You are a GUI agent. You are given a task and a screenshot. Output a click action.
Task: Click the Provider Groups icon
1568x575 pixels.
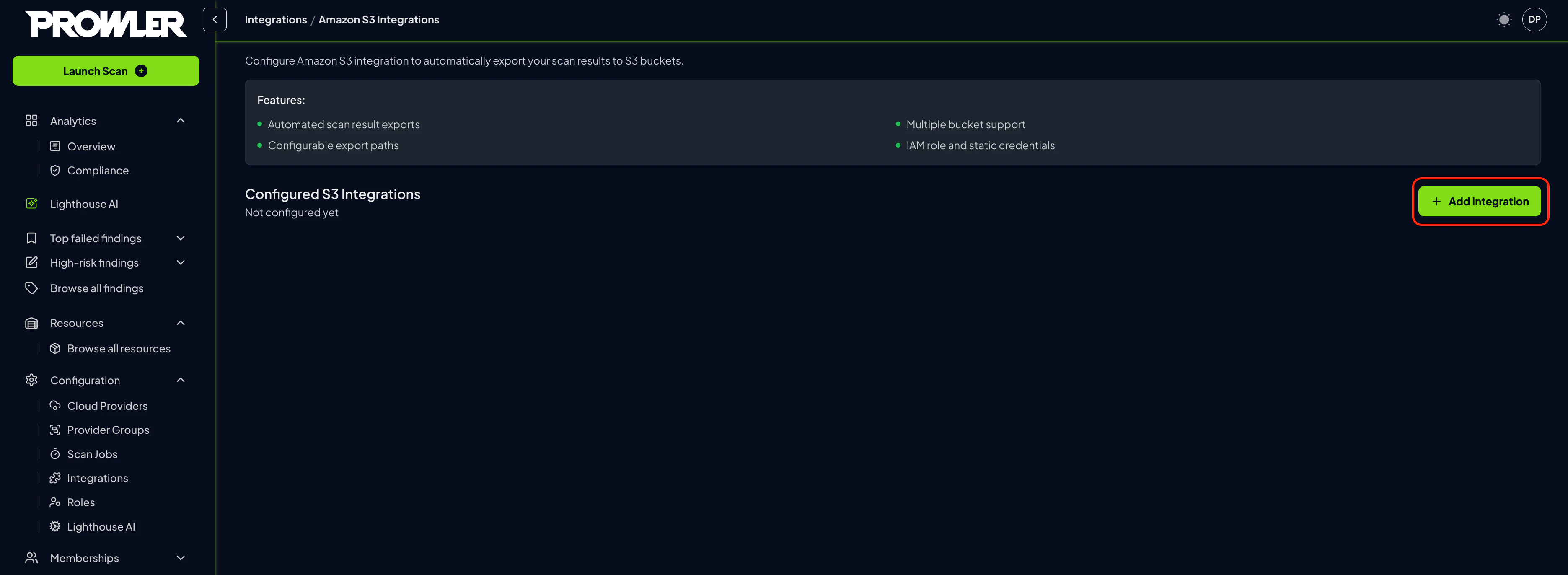click(x=55, y=430)
